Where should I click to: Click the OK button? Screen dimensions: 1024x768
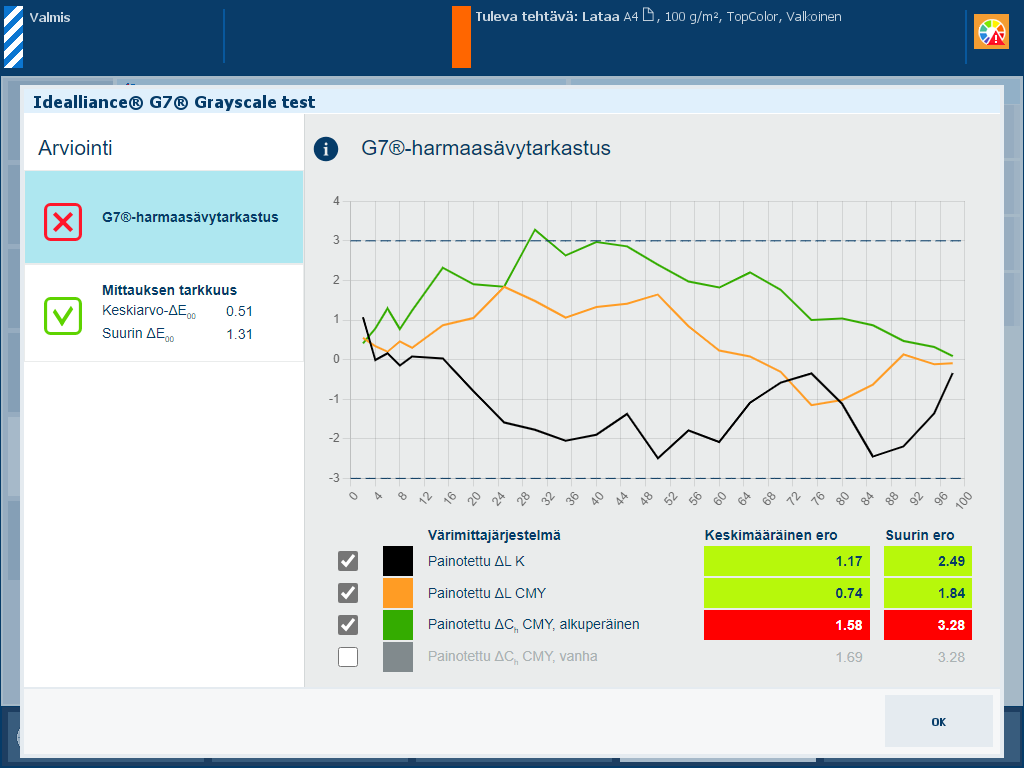938,721
